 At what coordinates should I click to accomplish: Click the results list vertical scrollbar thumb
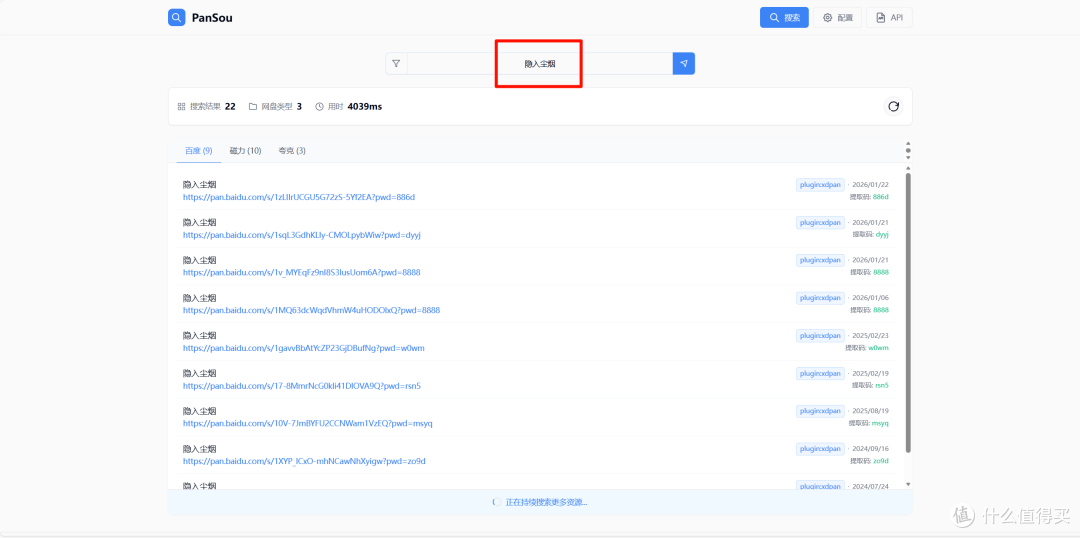pos(908,313)
